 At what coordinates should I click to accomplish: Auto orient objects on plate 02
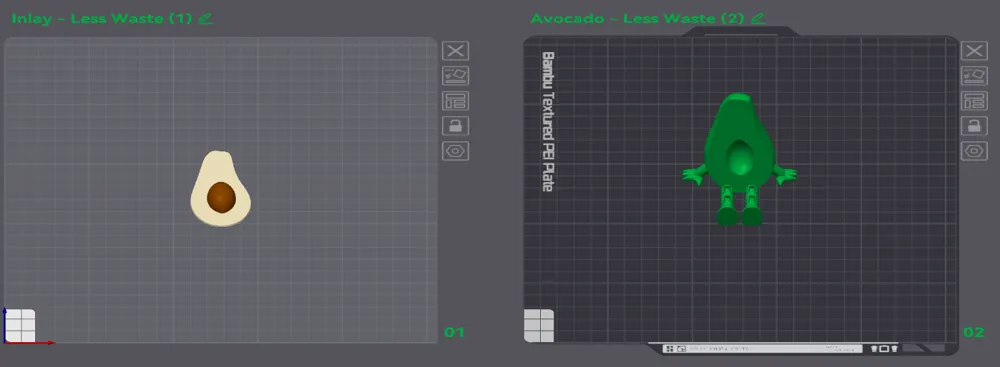(974, 76)
